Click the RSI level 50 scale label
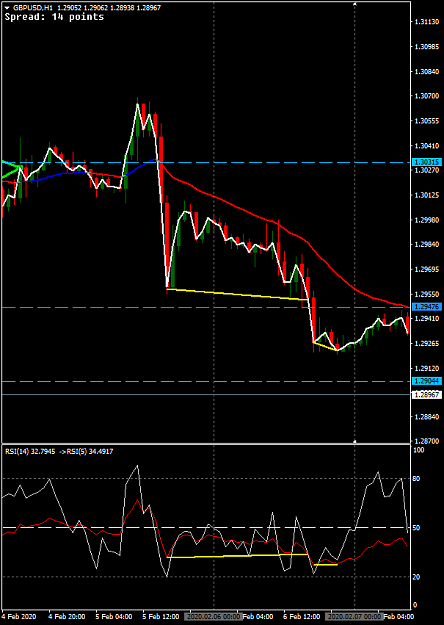 [x=418, y=527]
